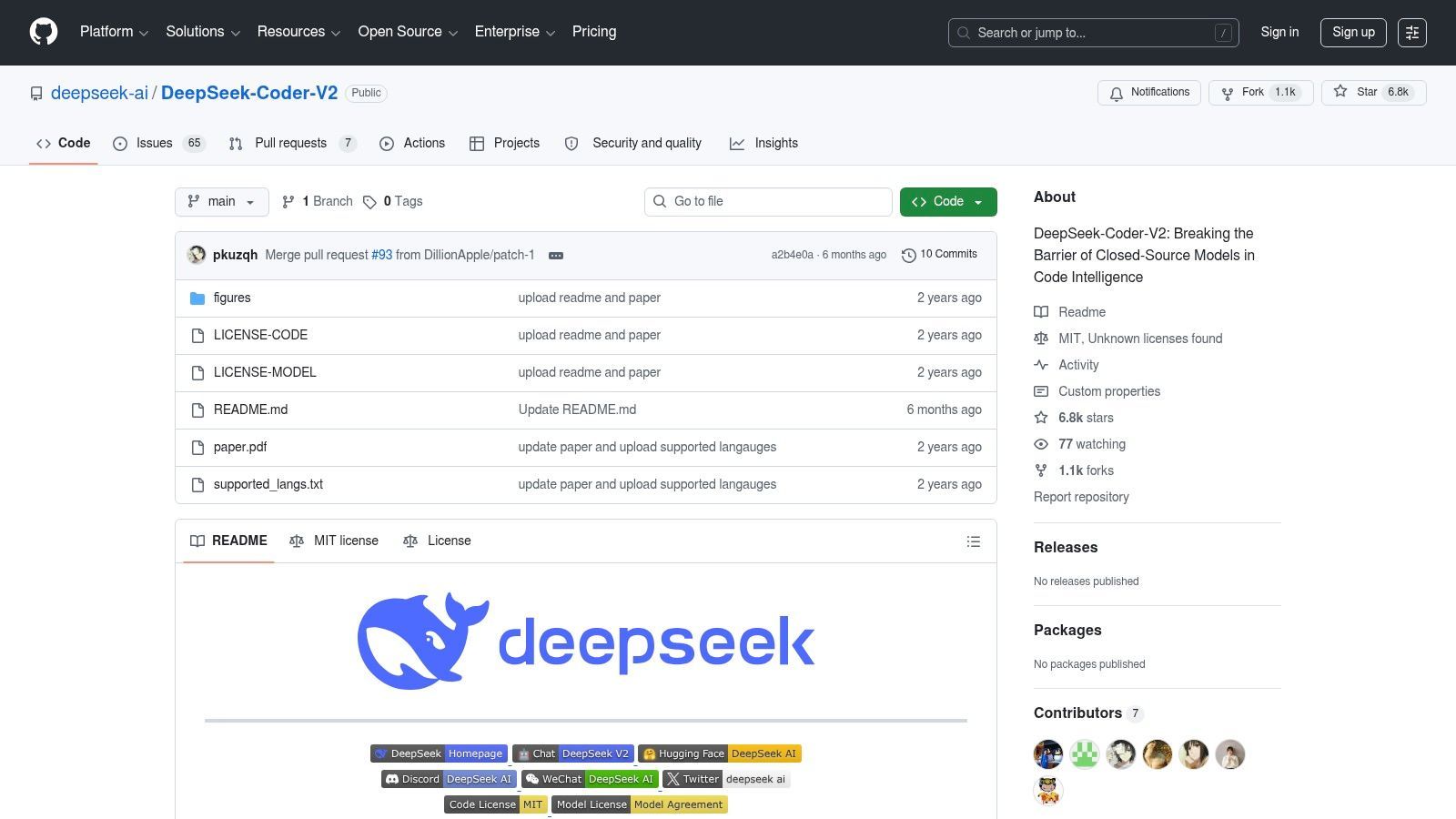Click the Sign in link
This screenshot has height=819, width=1456.
click(x=1279, y=32)
